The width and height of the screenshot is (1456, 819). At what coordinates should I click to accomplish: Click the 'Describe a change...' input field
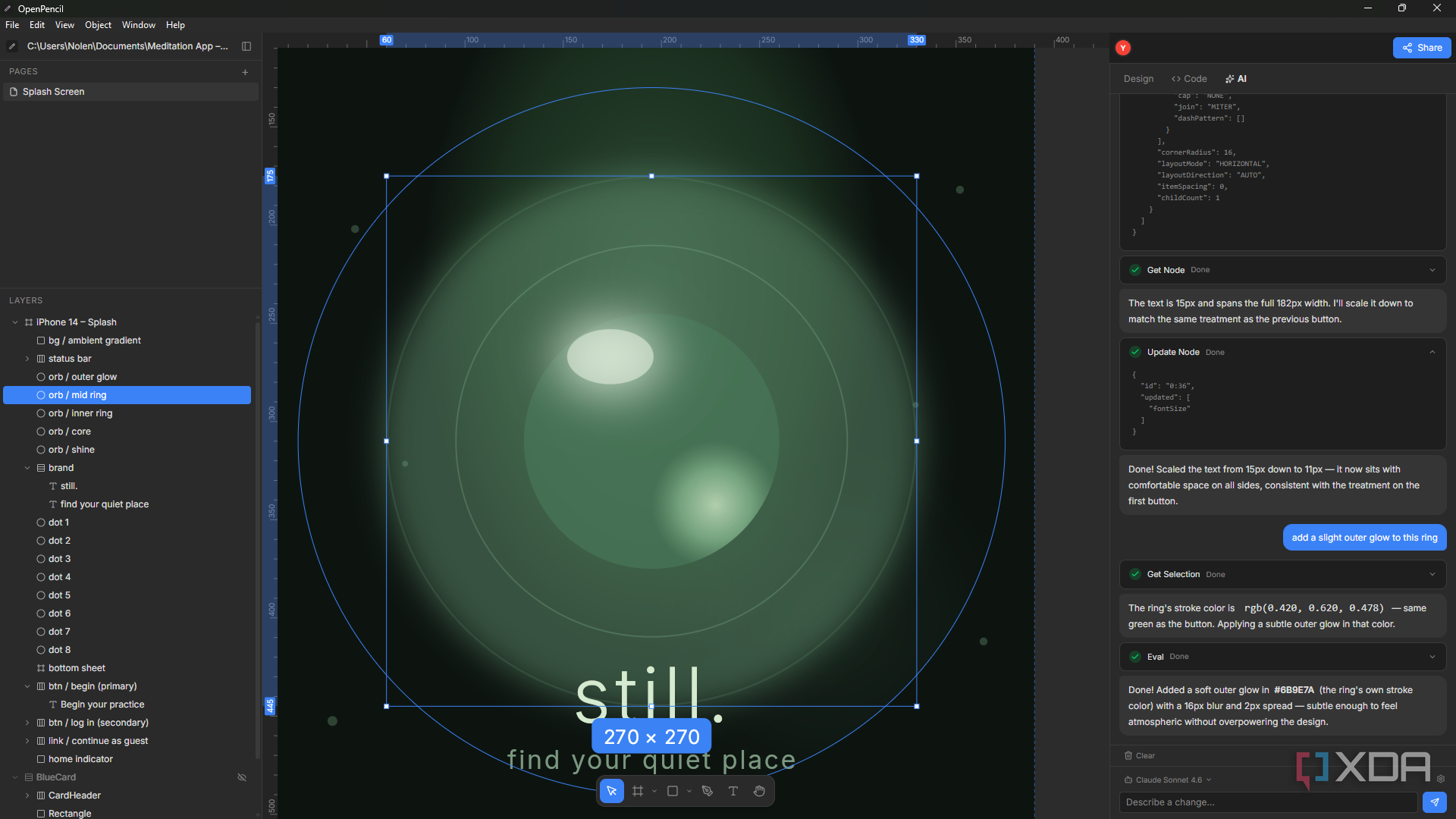coord(1268,802)
